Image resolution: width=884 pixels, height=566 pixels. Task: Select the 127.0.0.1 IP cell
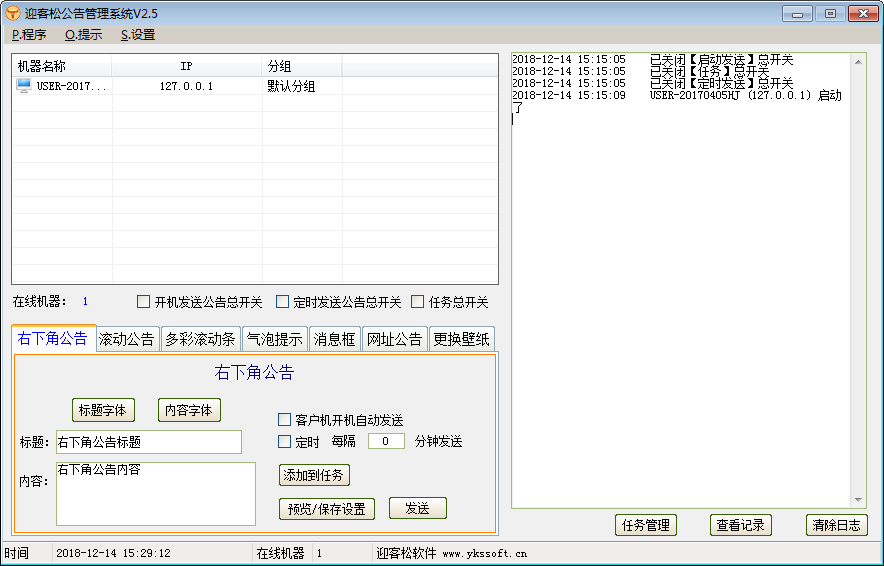pyautogui.click(x=187, y=86)
